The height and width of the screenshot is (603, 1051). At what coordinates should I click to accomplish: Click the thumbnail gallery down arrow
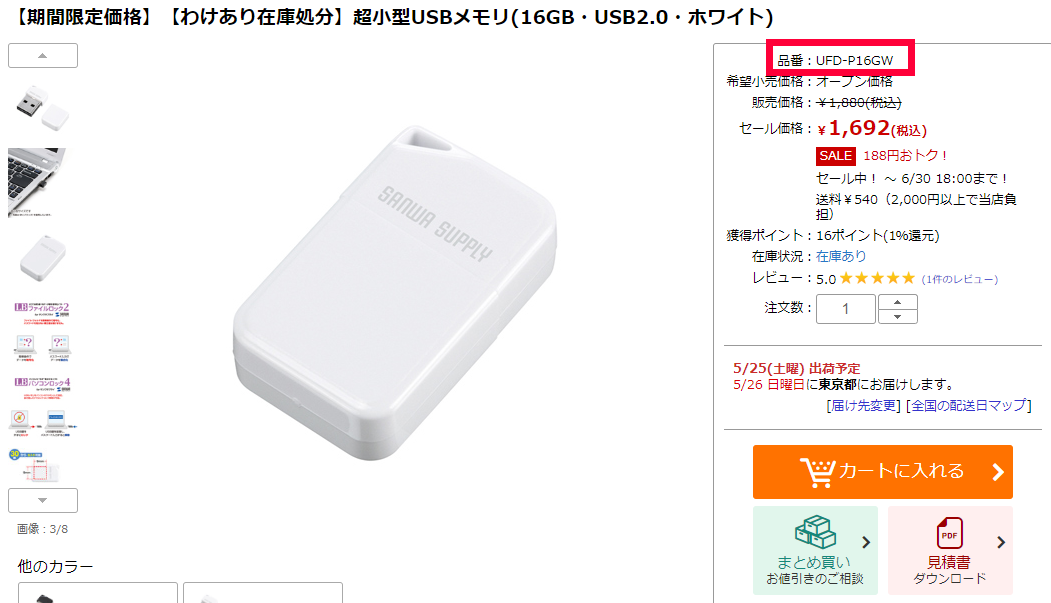(43, 500)
